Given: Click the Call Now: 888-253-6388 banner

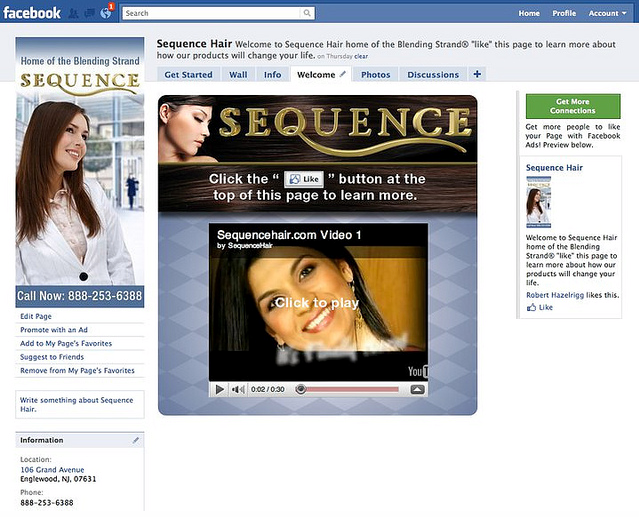Looking at the screenshot, I should click(80, 296).
